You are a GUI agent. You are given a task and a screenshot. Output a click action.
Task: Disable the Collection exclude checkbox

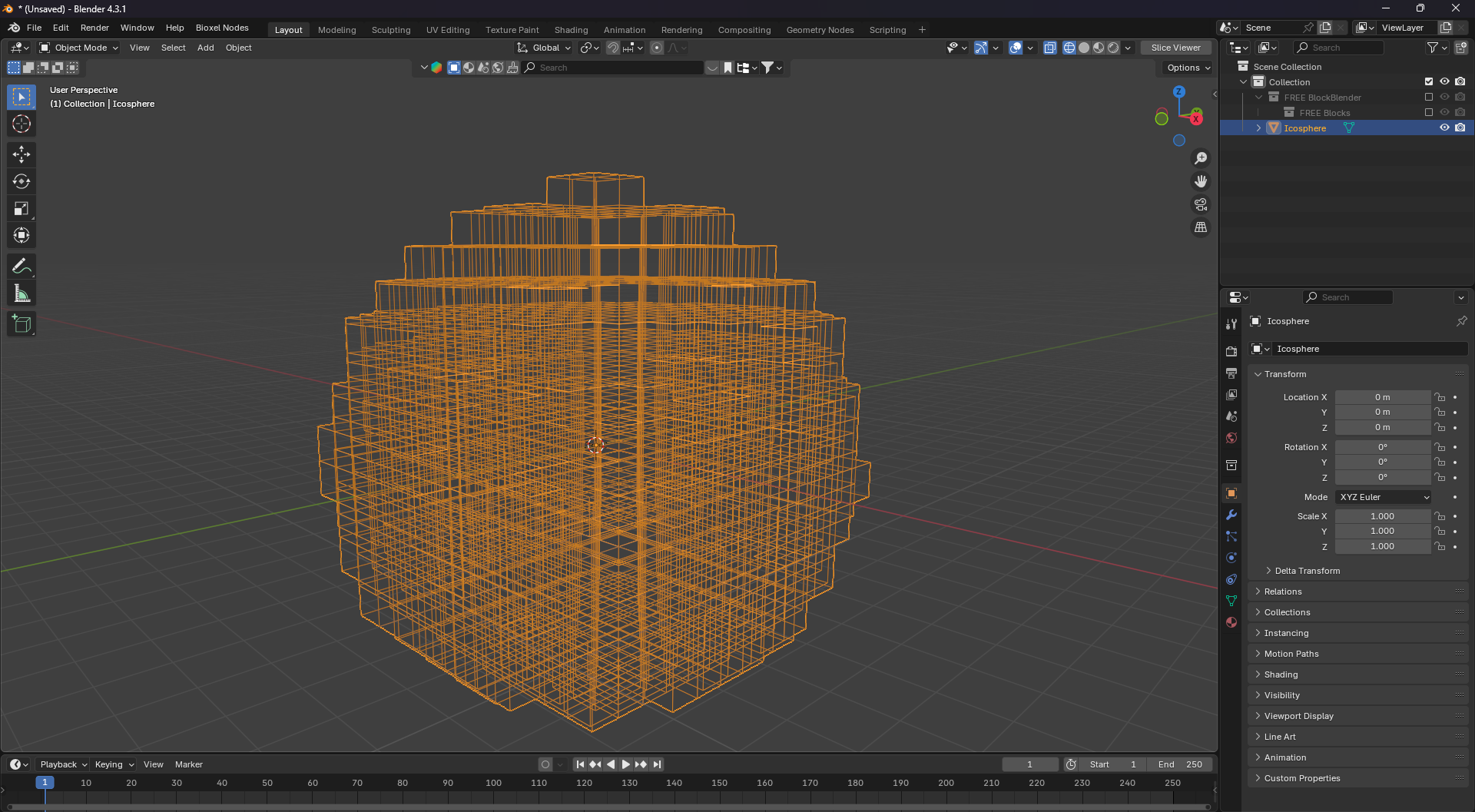click(x=1429, y=81)
